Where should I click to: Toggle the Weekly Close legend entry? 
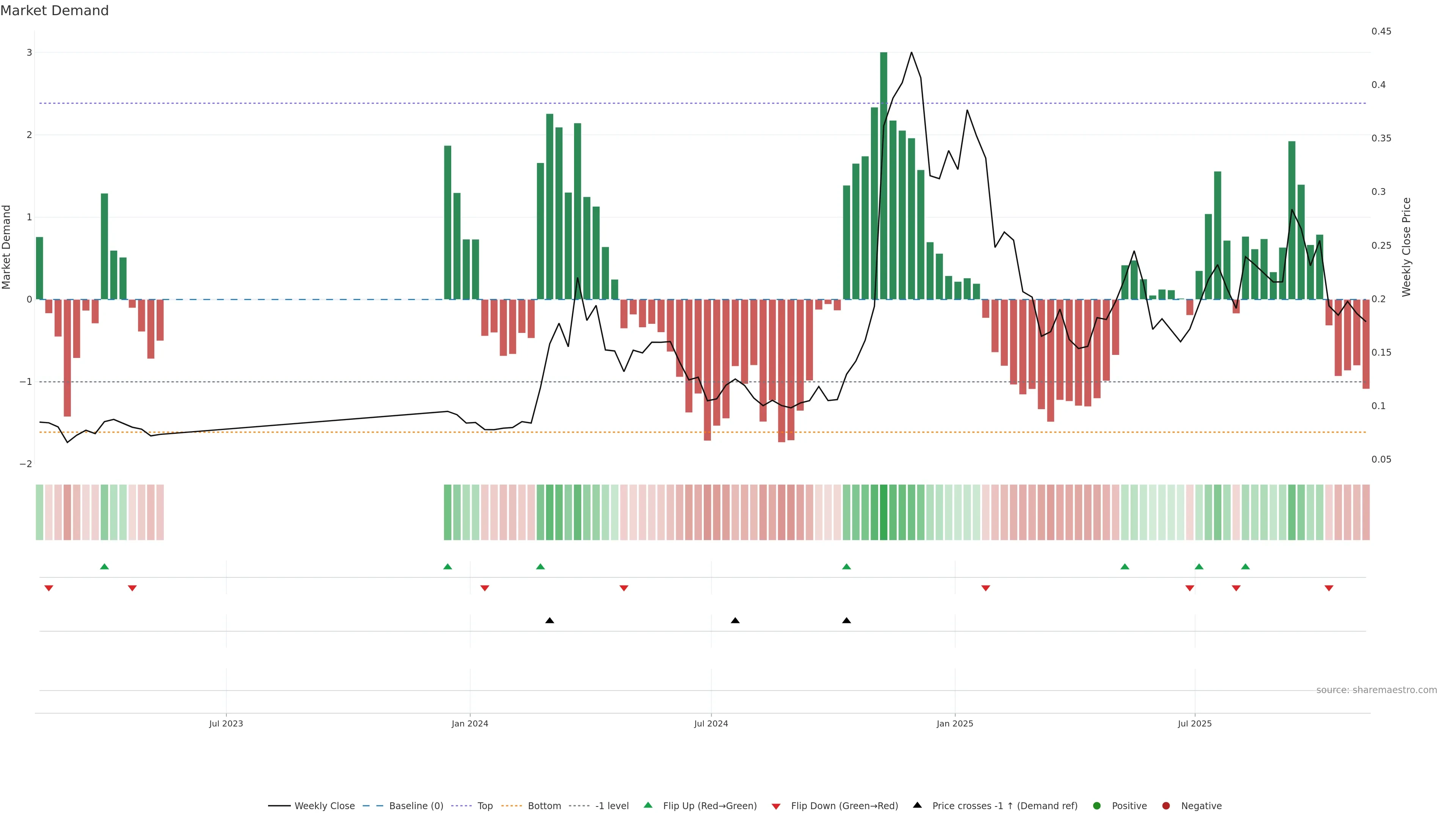tap(324, 805)
